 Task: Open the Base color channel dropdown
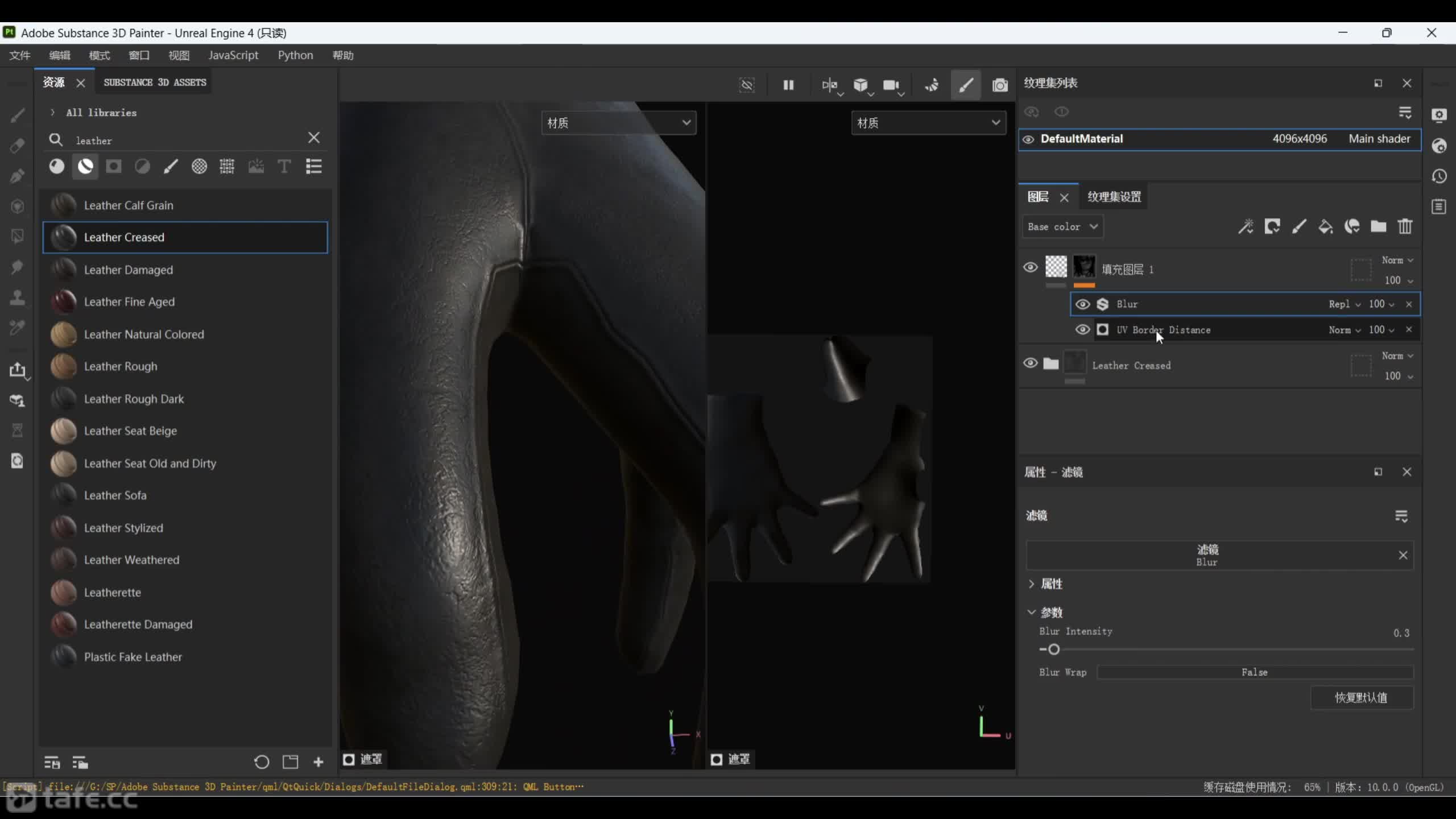(1062, 227)
